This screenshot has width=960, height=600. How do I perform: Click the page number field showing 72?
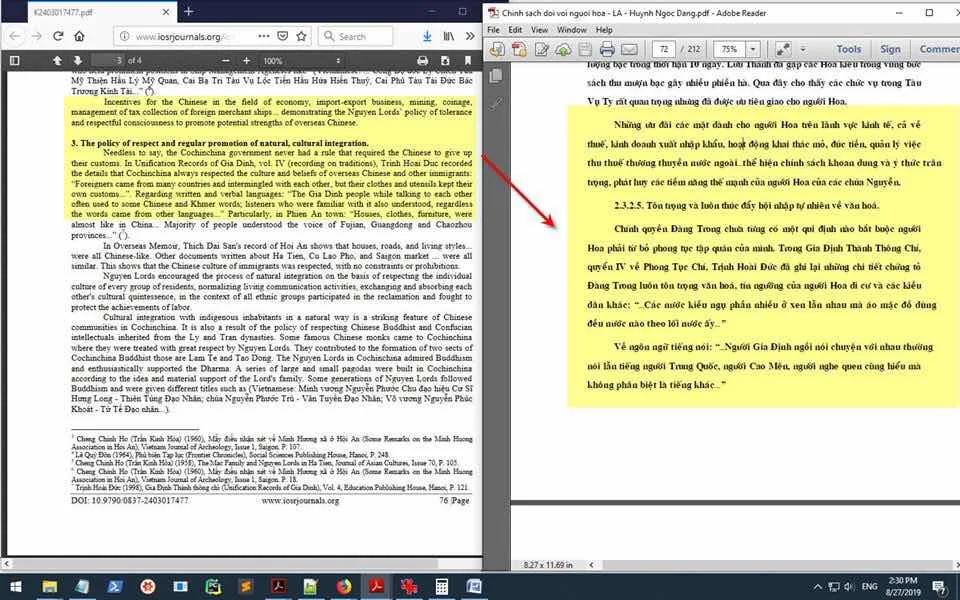click(664, 49)
